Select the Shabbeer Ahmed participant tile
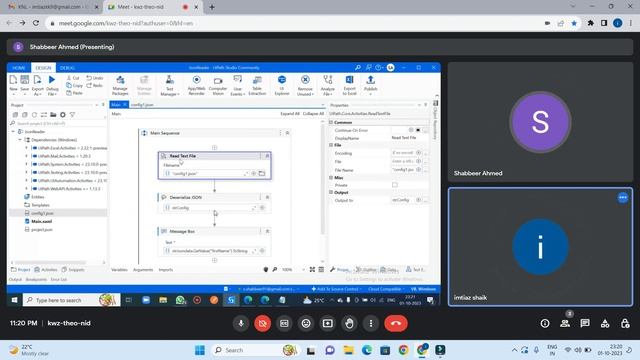 tap(540, 122)
